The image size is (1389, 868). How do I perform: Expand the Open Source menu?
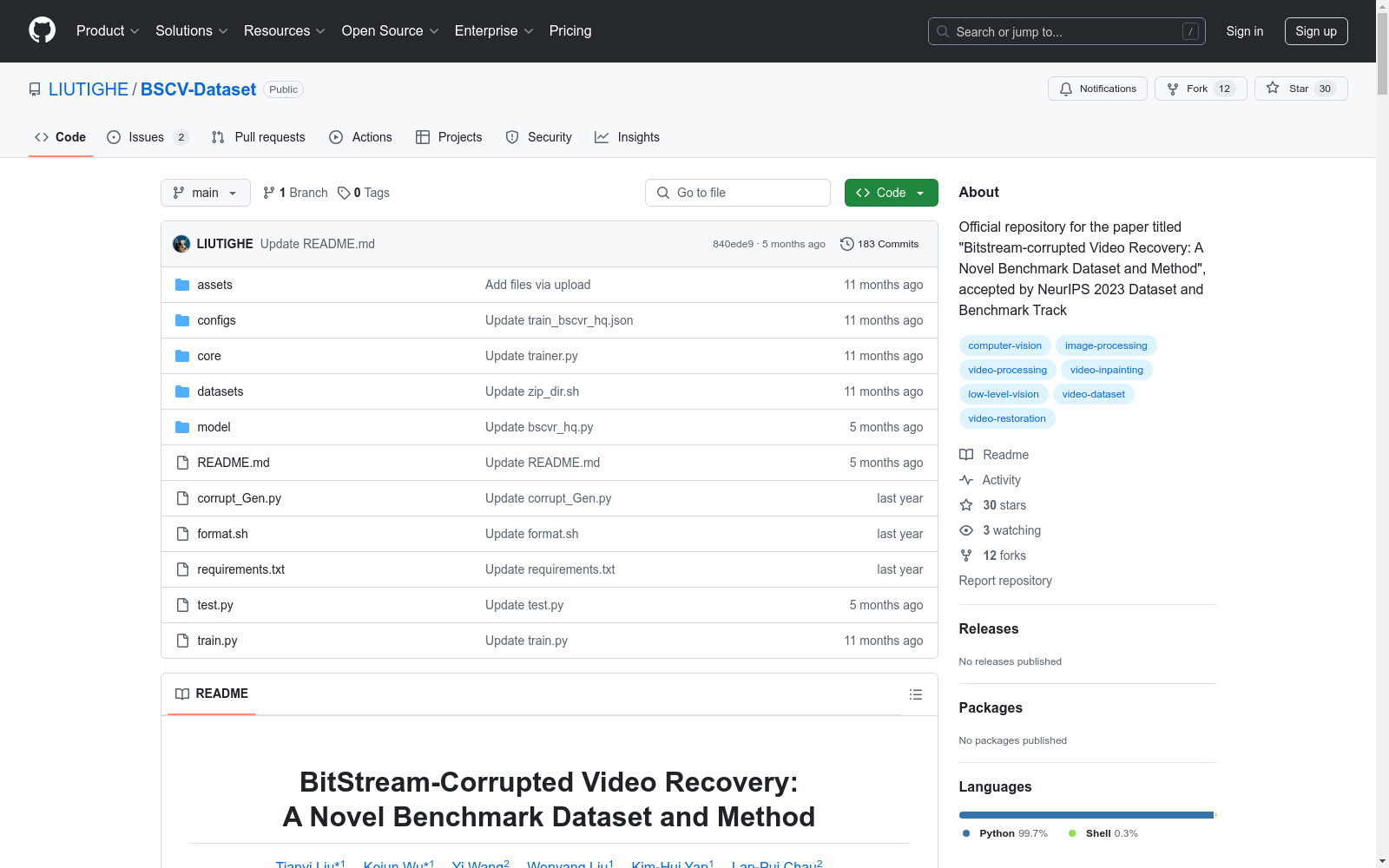coord(391,31)
